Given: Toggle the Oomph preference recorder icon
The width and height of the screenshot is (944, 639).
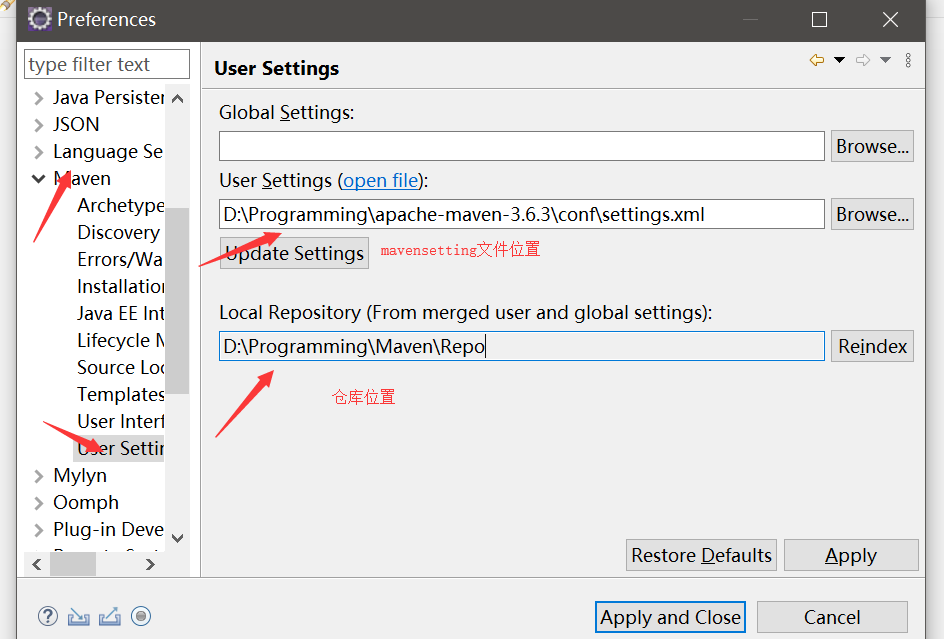Looking at the screenshot, I should coord(141,616).
